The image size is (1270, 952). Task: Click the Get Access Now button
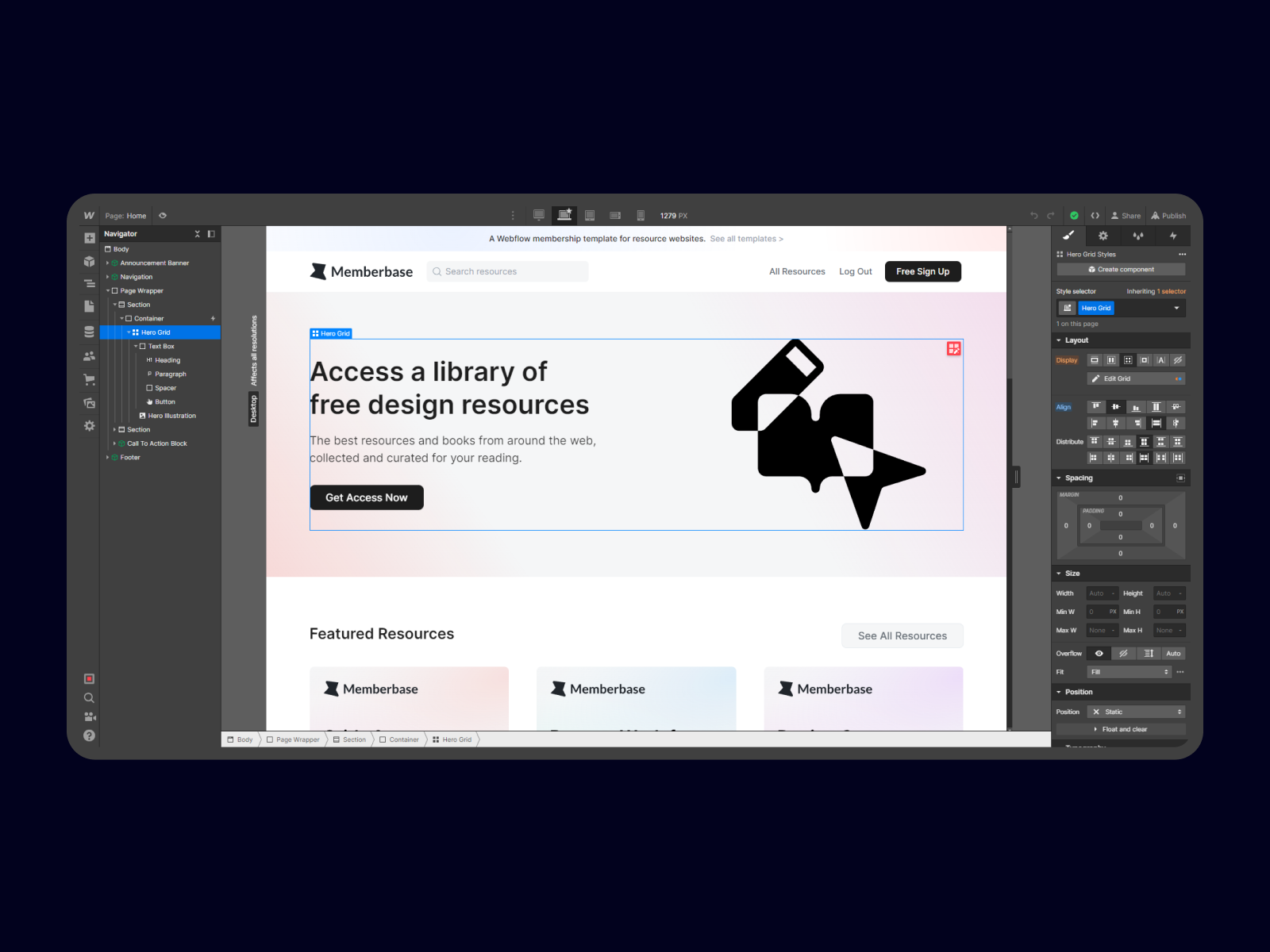[367, 497]
